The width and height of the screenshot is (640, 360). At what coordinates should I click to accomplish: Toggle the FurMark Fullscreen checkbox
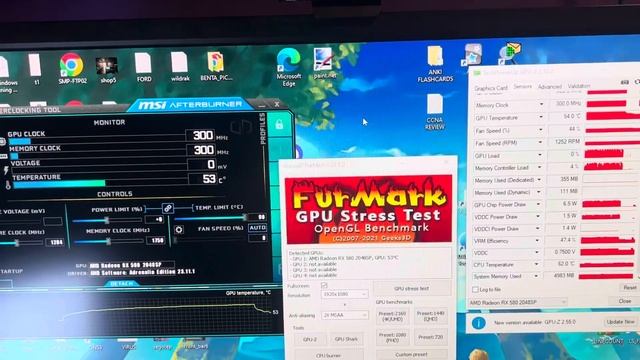coord(324,285)
